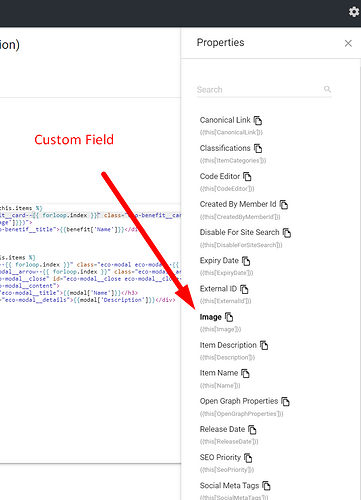Copy the Item Description property tag
The width and height of the screenshot is (361, 500).
click(264, 345)
